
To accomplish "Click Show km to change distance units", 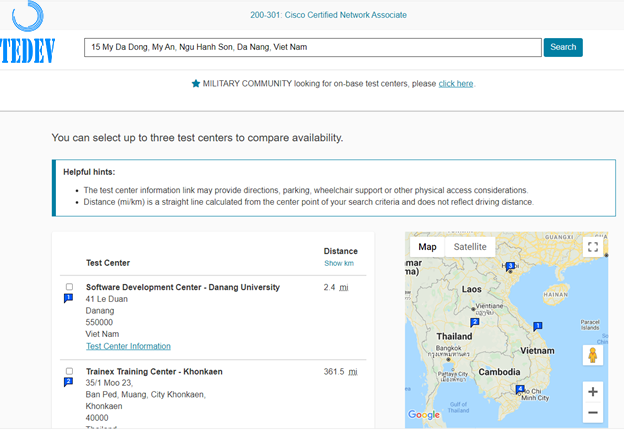I will pyautogui.click(x=339, y=263).
